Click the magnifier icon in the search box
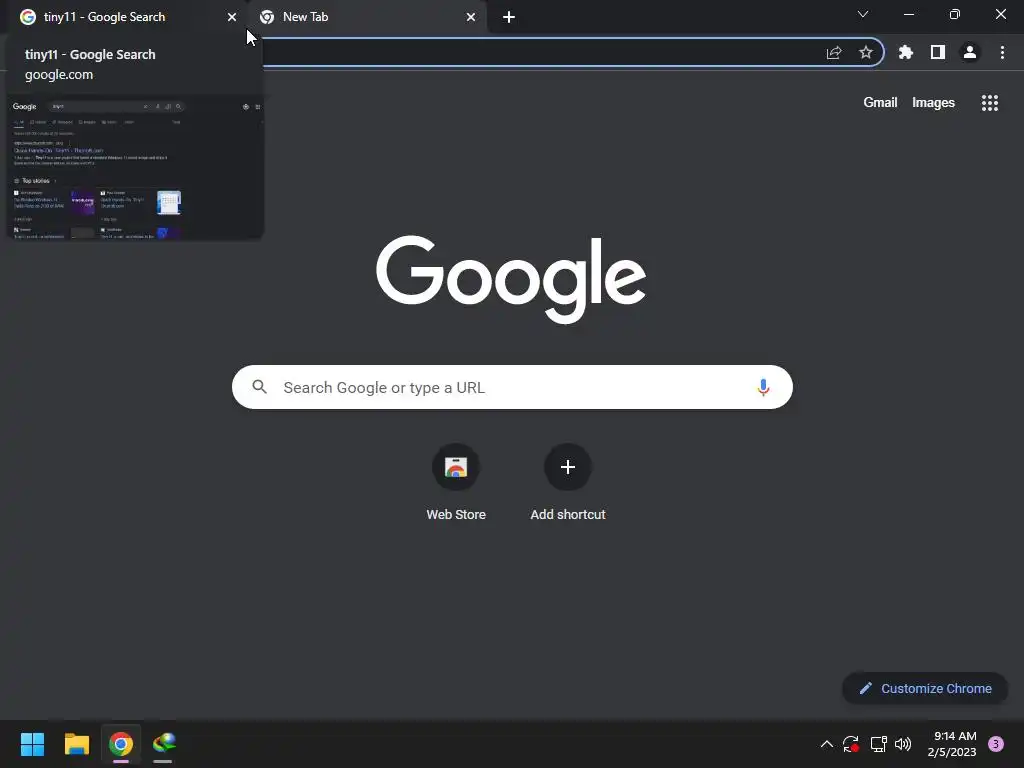 pos(260,387)
